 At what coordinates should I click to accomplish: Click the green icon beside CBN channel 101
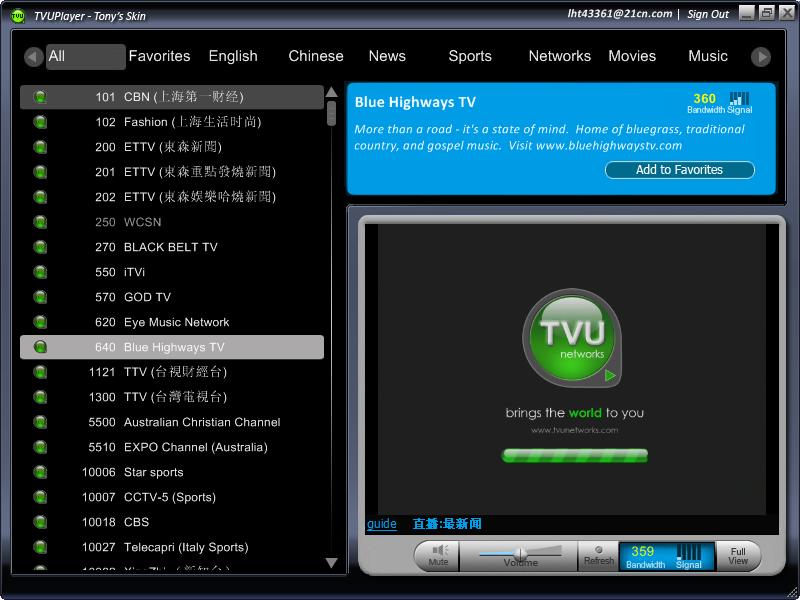[x=40, y=96]
